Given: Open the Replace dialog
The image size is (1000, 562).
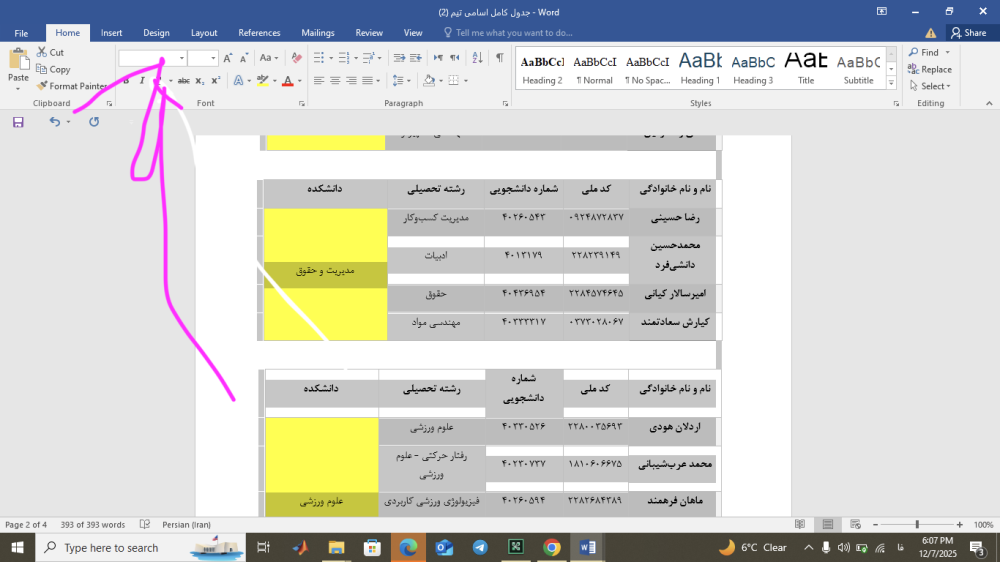Looking at the screenshot, I should tap(930, 69).
